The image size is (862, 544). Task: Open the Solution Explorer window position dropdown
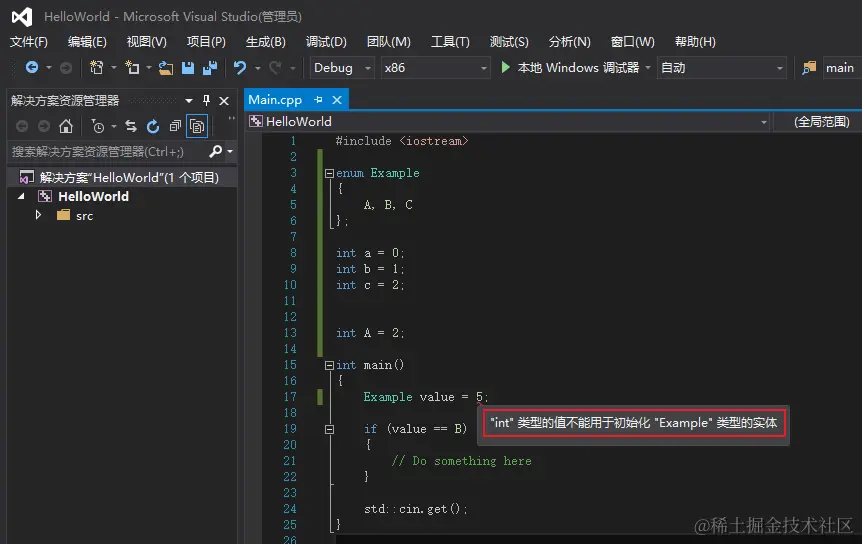(x=189, y=101)
